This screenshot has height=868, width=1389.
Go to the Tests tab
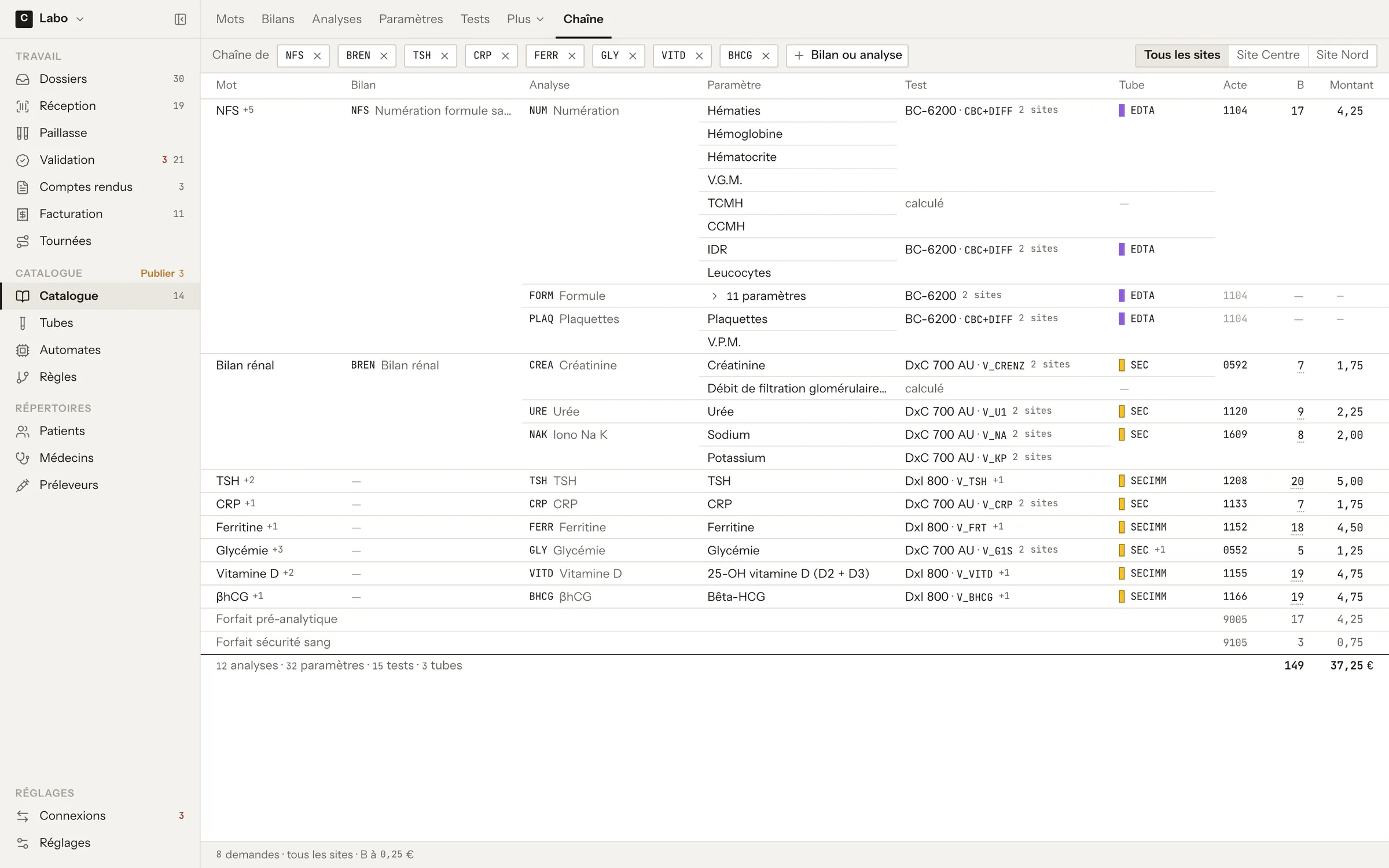pyautogui.click(x=475, y=19)
